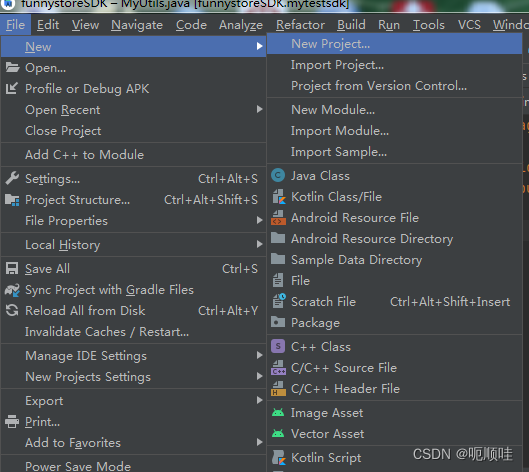Open the Build menu
The image size is (529, 472).
351,25
